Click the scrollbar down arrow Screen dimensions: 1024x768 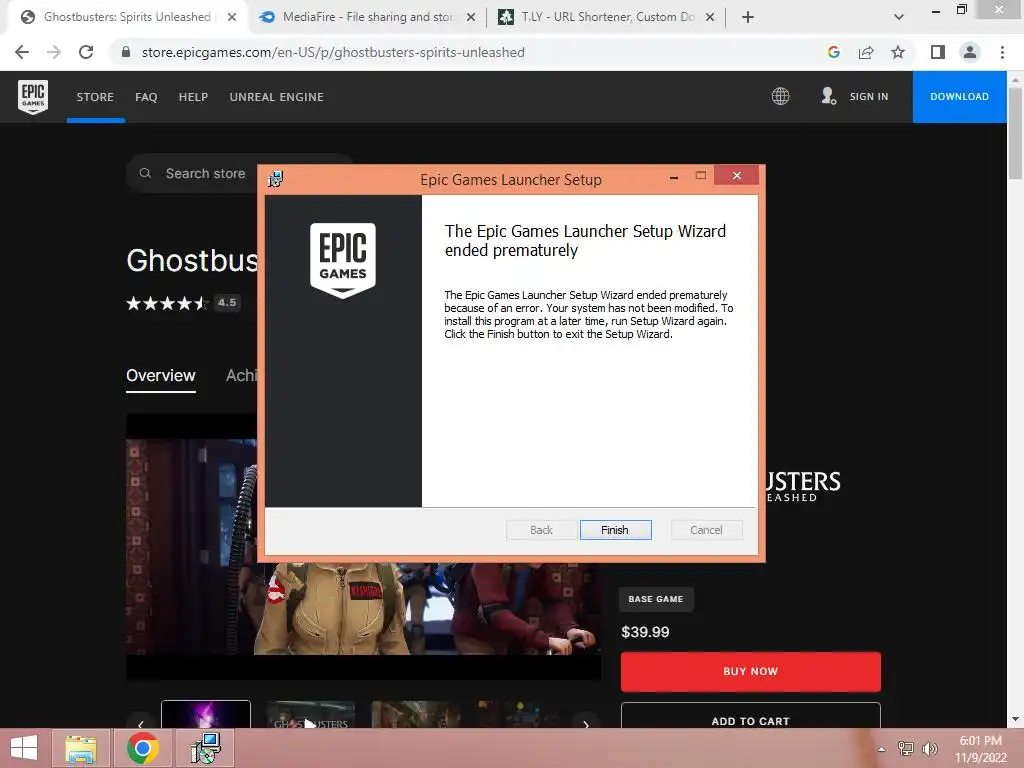pyautogui.click(x=1015, y=719)
